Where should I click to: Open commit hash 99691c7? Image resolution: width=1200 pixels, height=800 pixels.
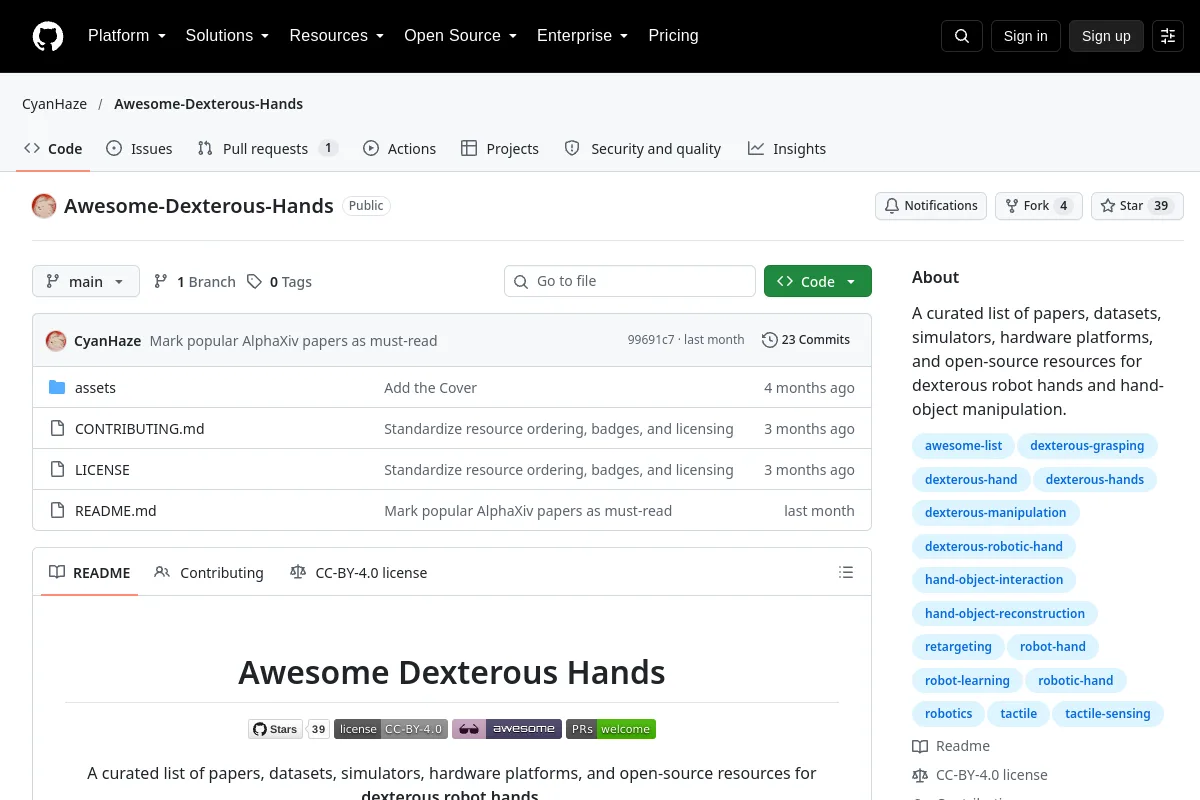651,340
